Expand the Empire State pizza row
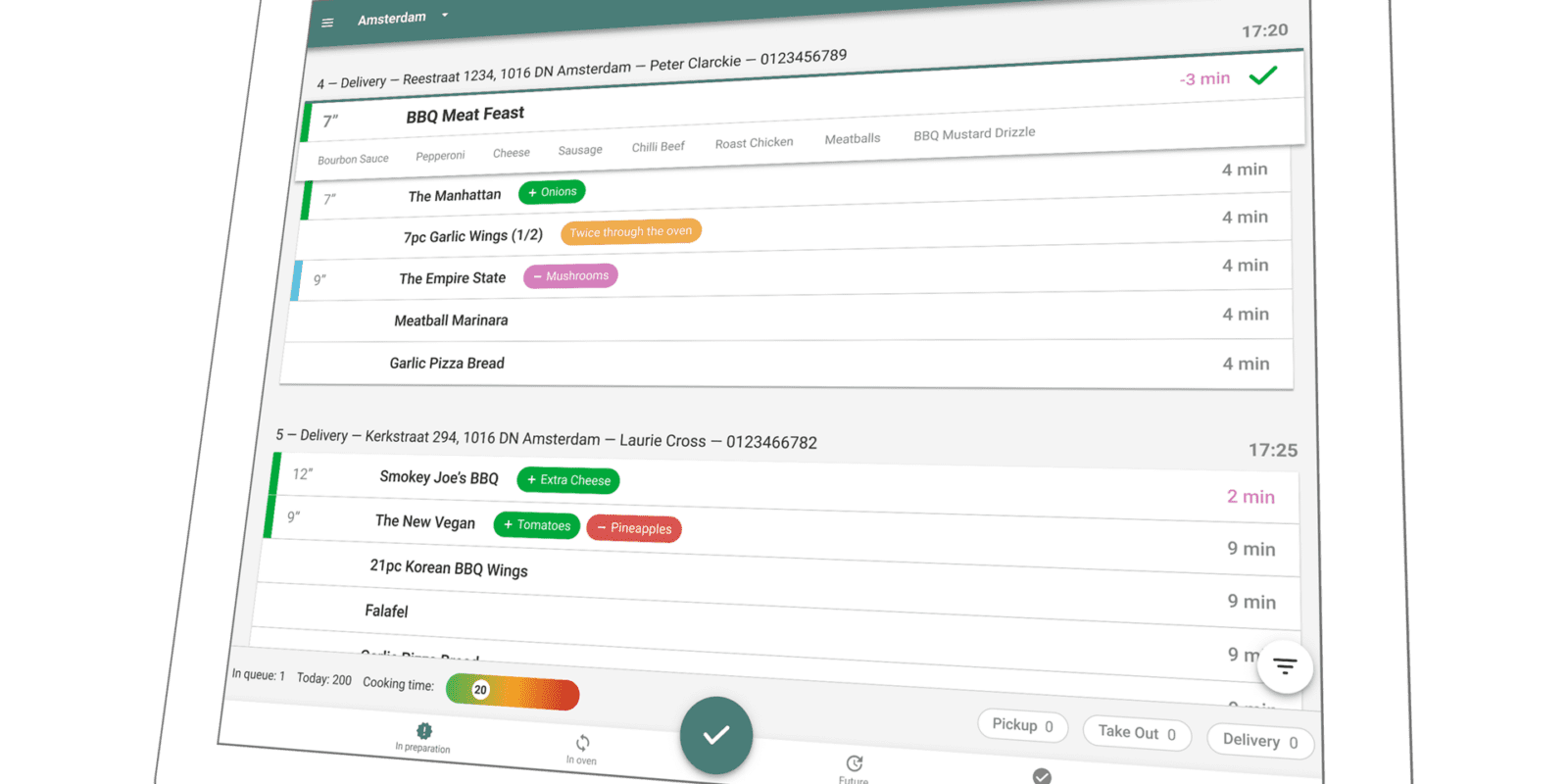 (452, 278)
